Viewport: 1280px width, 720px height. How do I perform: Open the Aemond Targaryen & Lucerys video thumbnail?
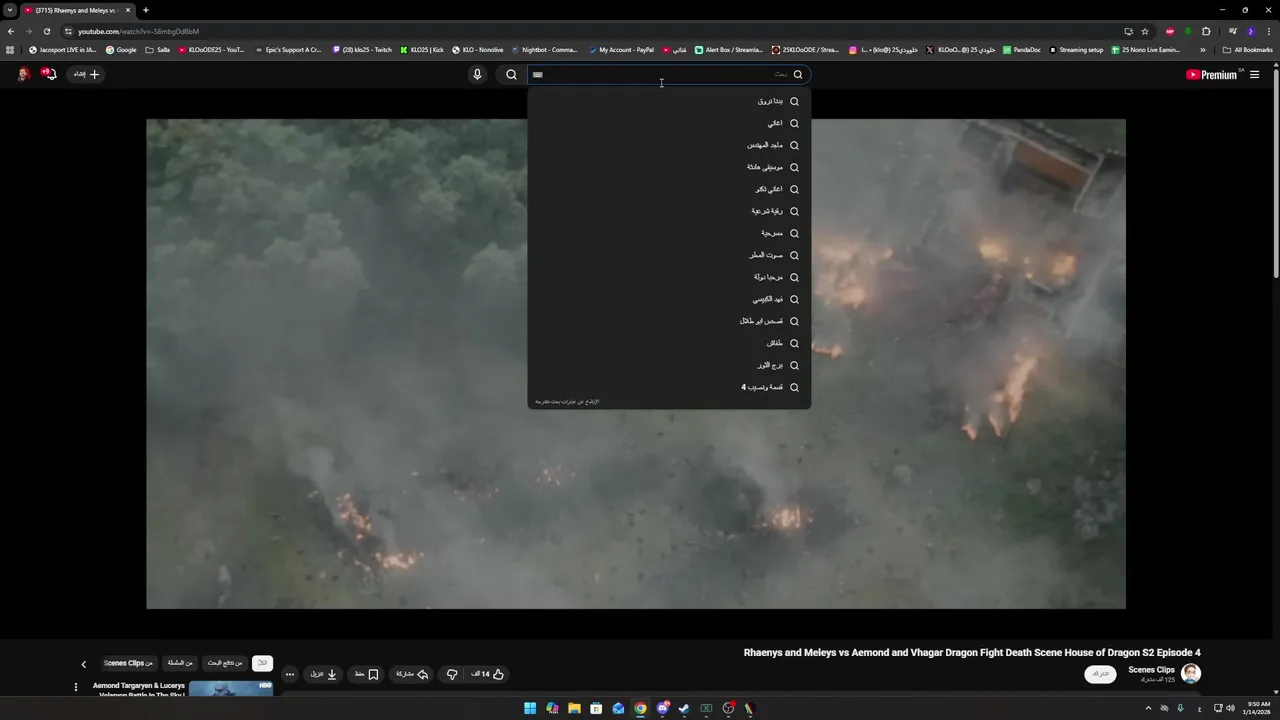click(x=231, y=689)
